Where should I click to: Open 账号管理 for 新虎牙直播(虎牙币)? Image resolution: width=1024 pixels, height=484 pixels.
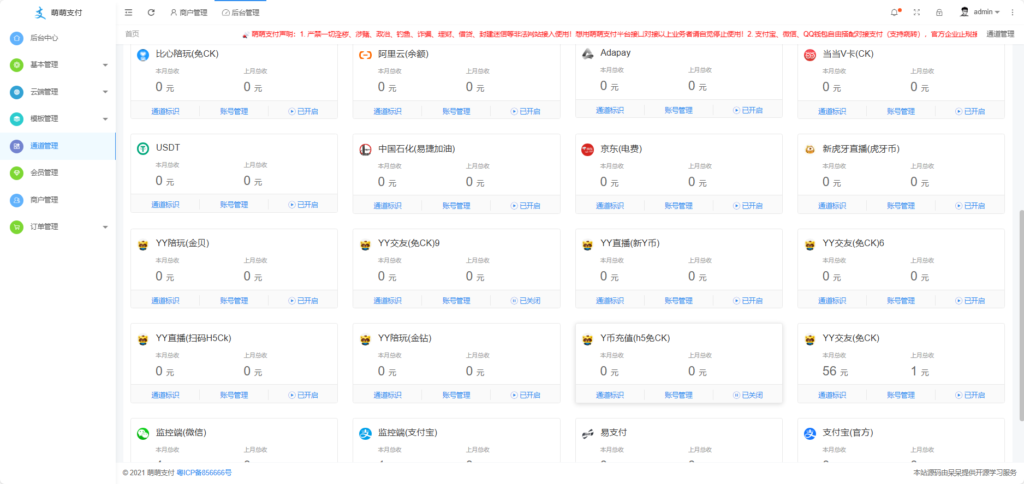coord(901,205)
